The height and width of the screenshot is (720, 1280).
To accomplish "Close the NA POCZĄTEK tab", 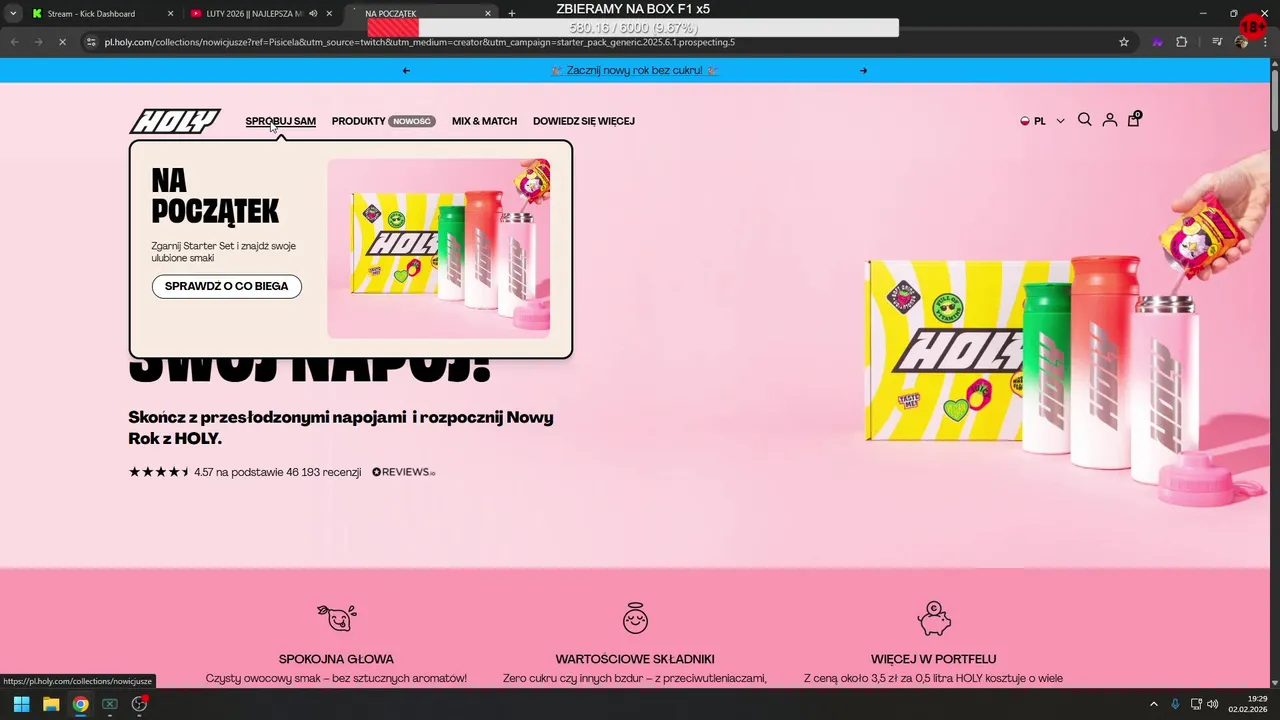I will pyautogui.click(x=488, y=14).
